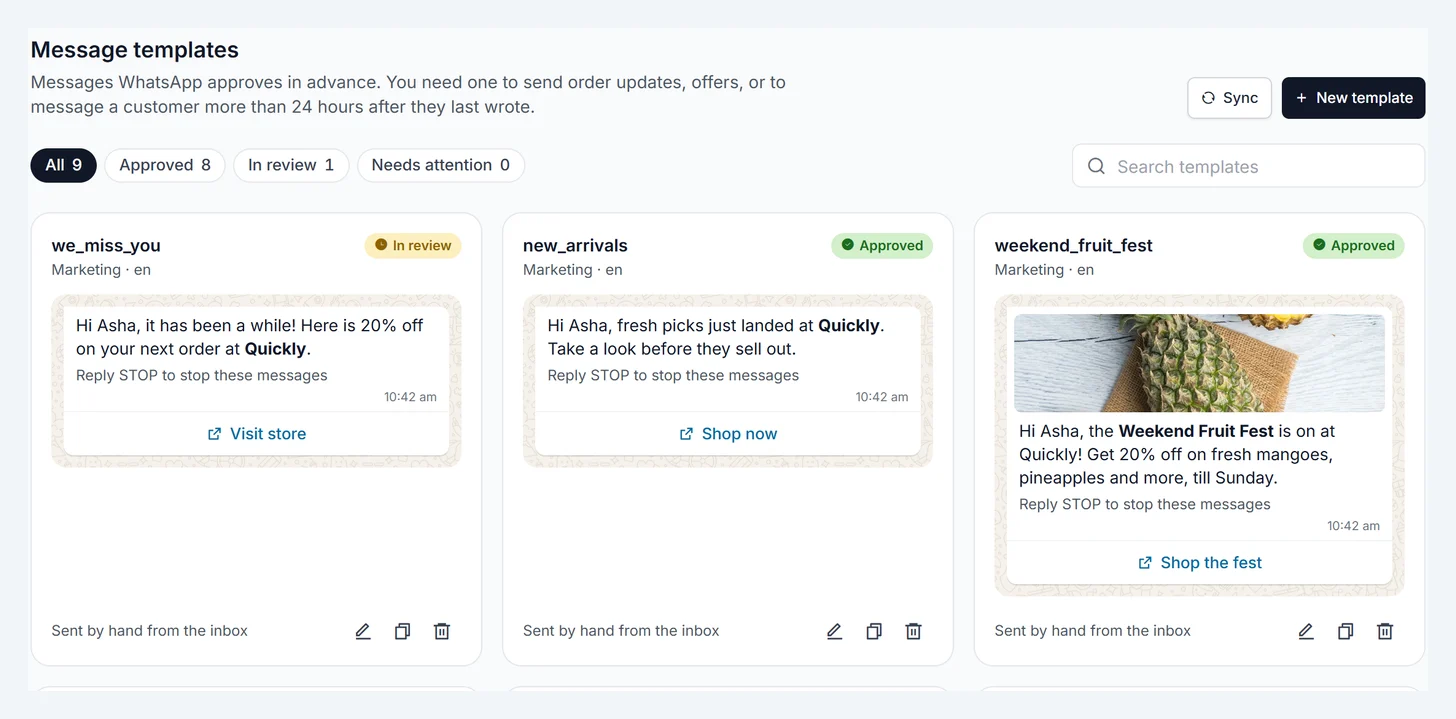Click 'Sent by hand' note on we_miss_you
This screenshot has width=1456, height=719.
tap(150, 631)
